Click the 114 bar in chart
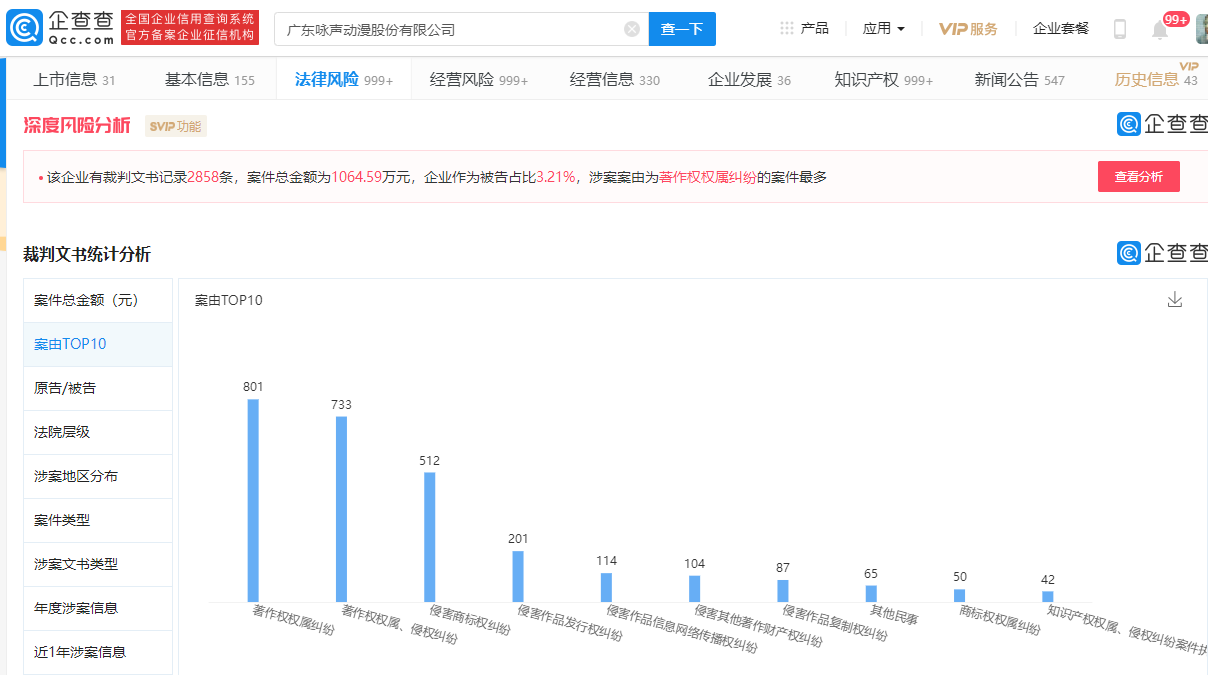 [606, 587]
